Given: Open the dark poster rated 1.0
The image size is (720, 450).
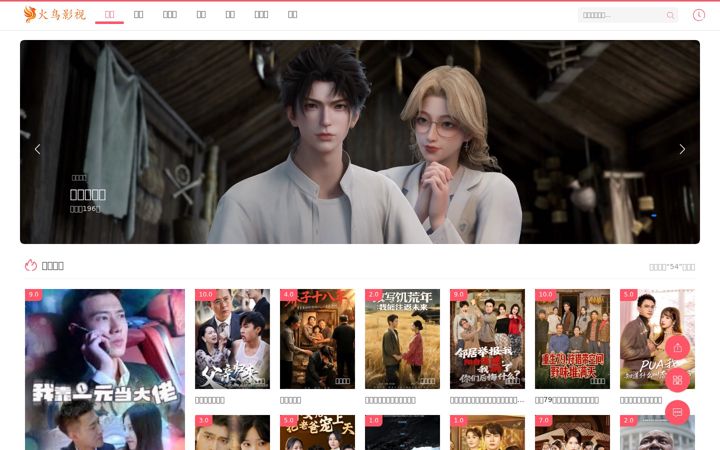Looking at the screenshot, I should click(x=402, y=433).
